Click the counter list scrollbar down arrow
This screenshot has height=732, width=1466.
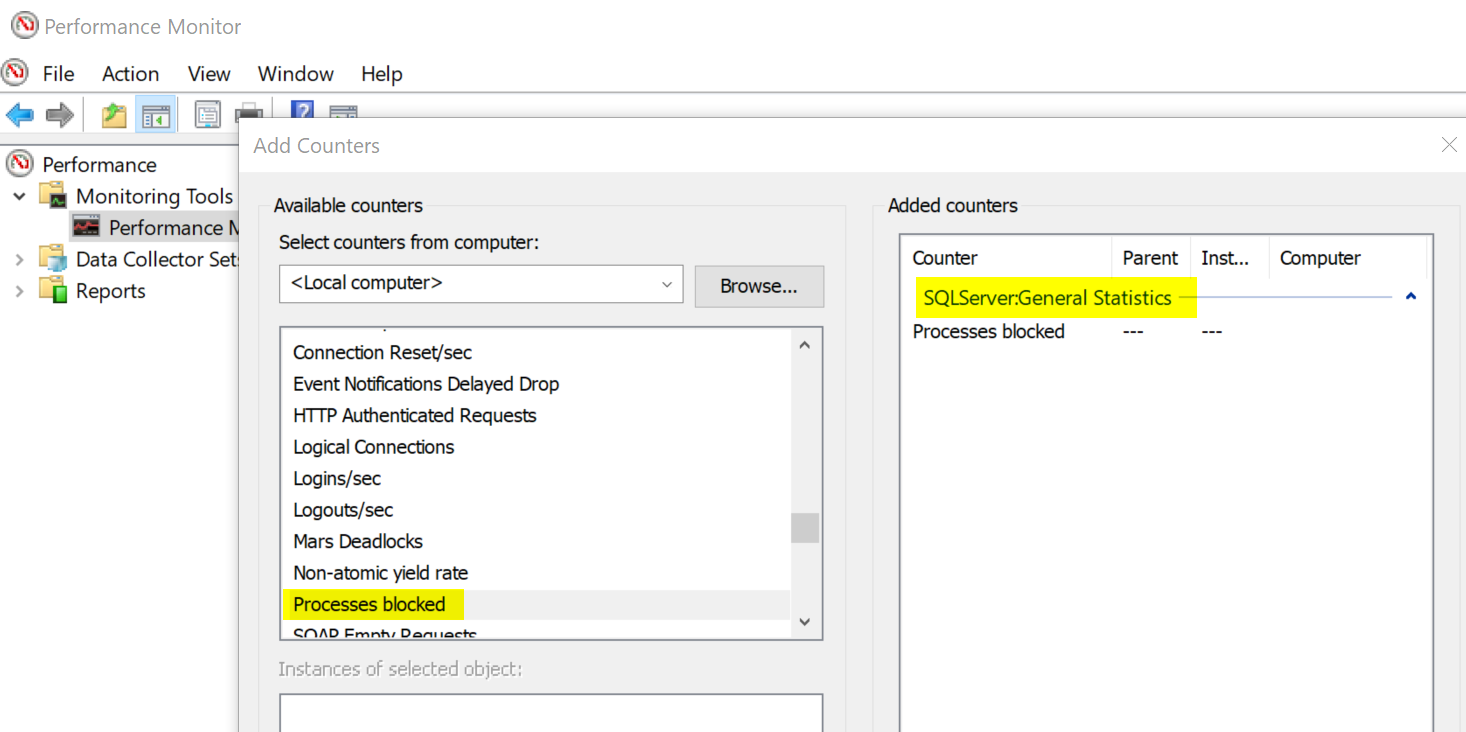point(805,622)
